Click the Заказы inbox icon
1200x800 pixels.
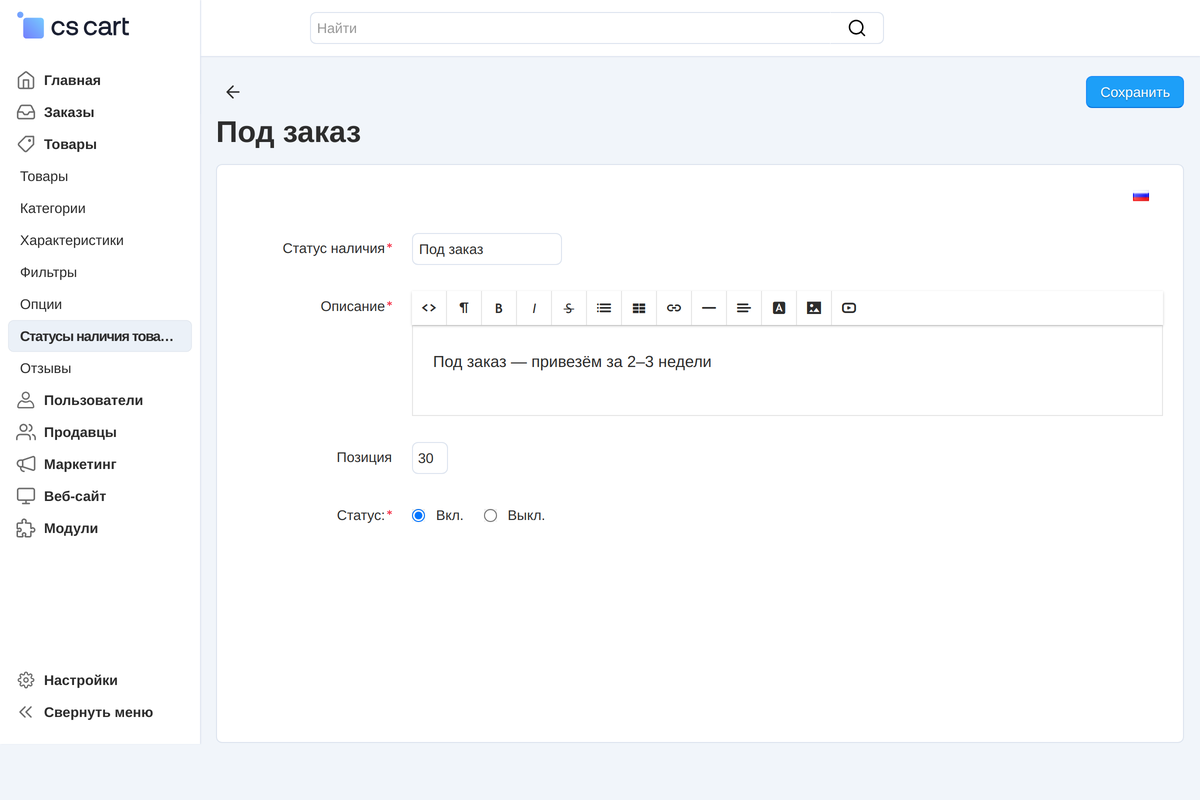pos(26,112)
